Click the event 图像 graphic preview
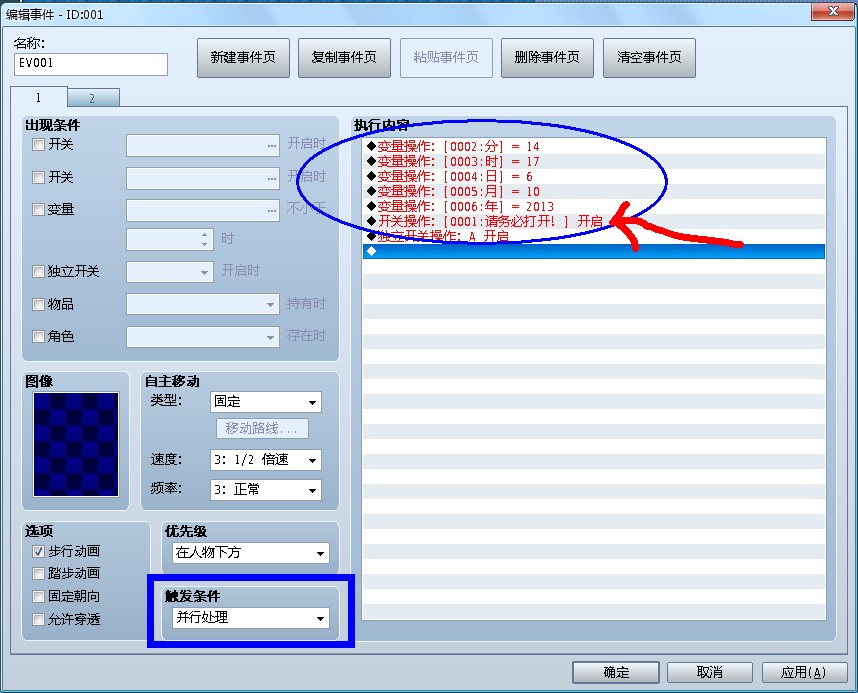The image size is (858, 693). click(x=76, y=444)
